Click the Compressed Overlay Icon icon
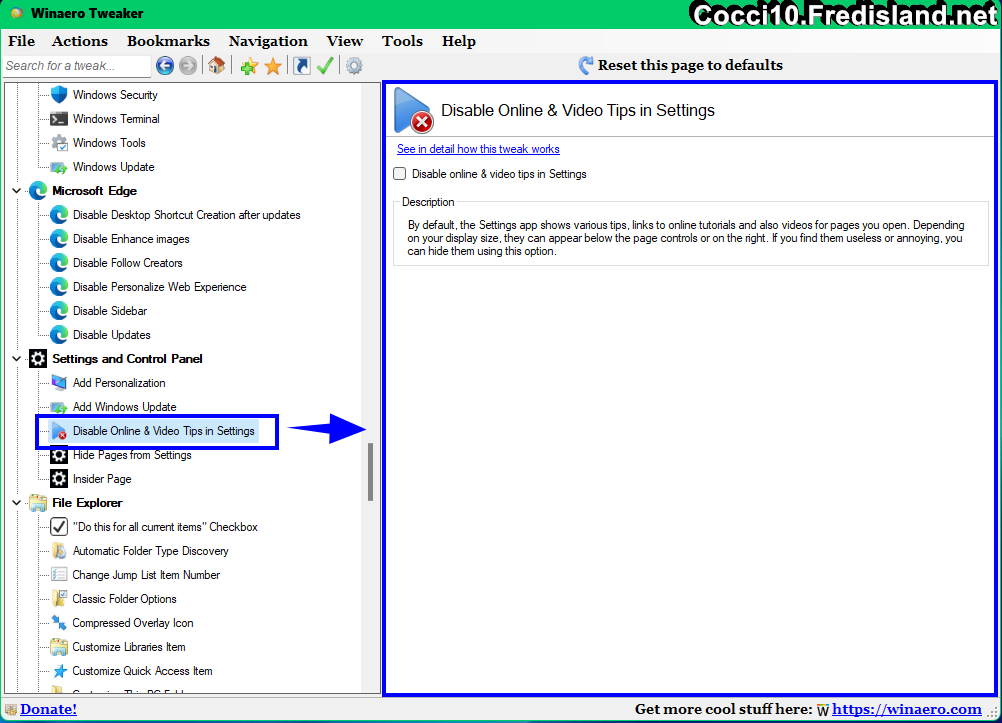The image size is (1002, 723). 59,623
